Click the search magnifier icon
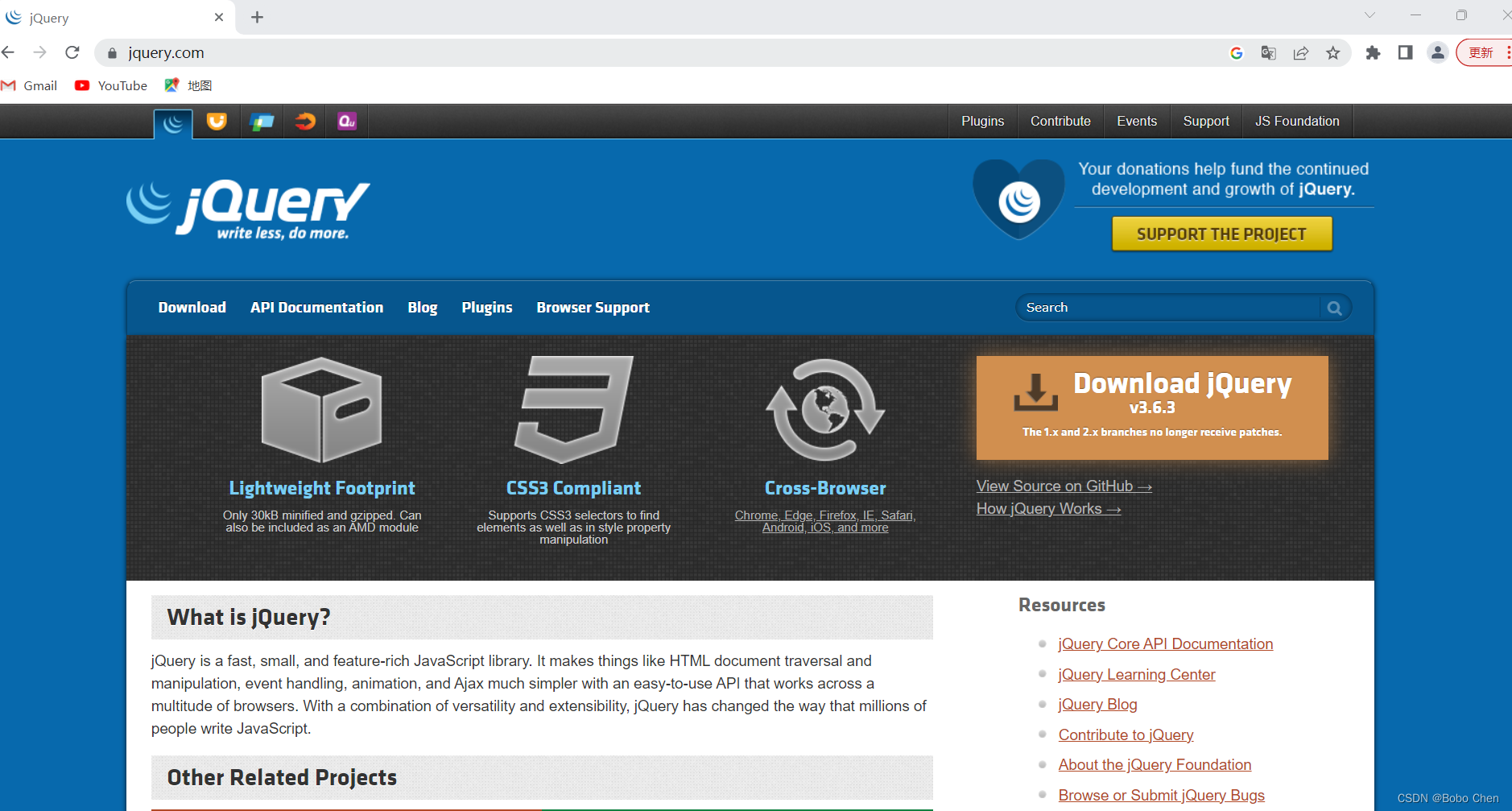The image size is (1512, 811). (x=1334, y=308)
